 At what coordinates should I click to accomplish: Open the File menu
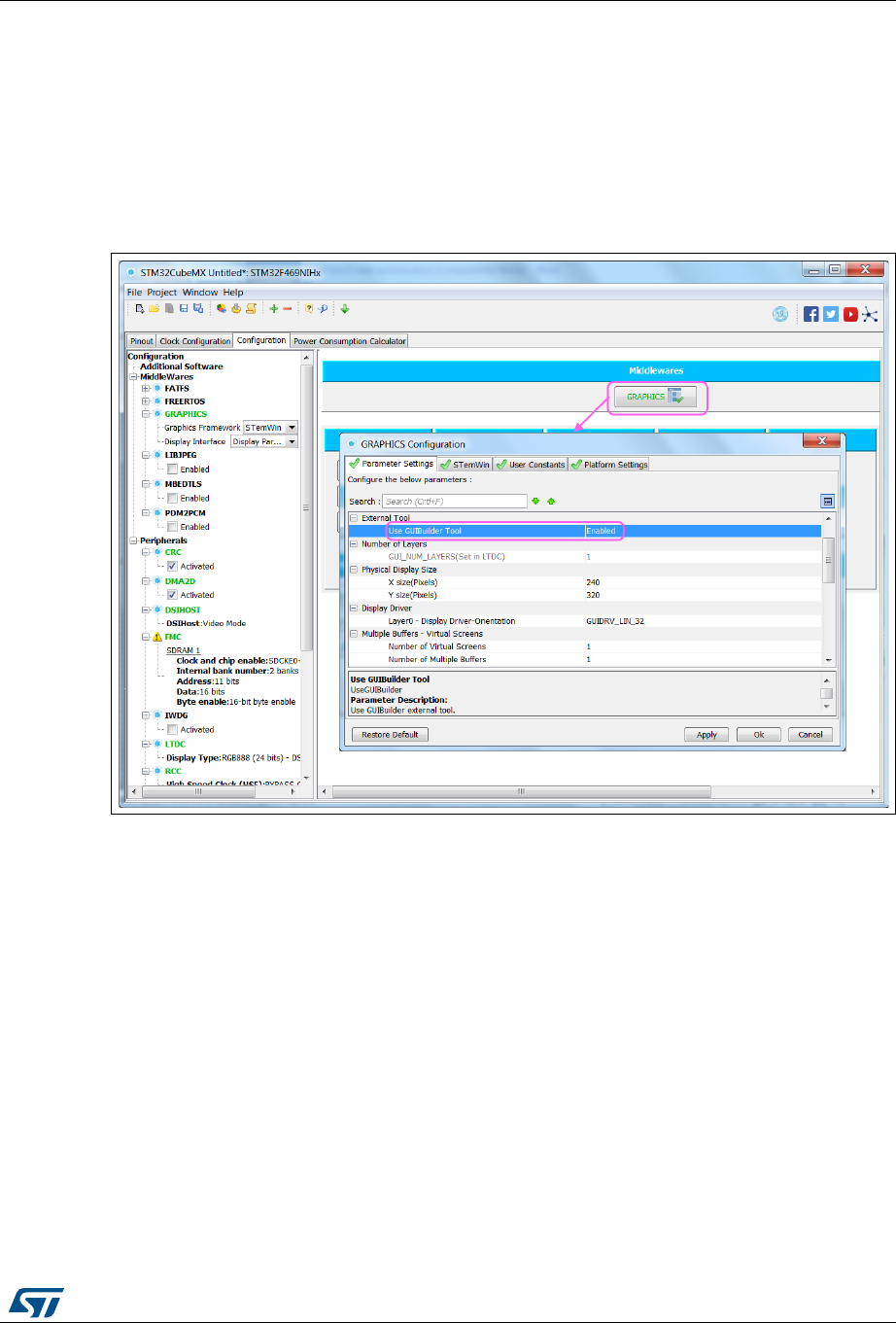pos(134,292)
